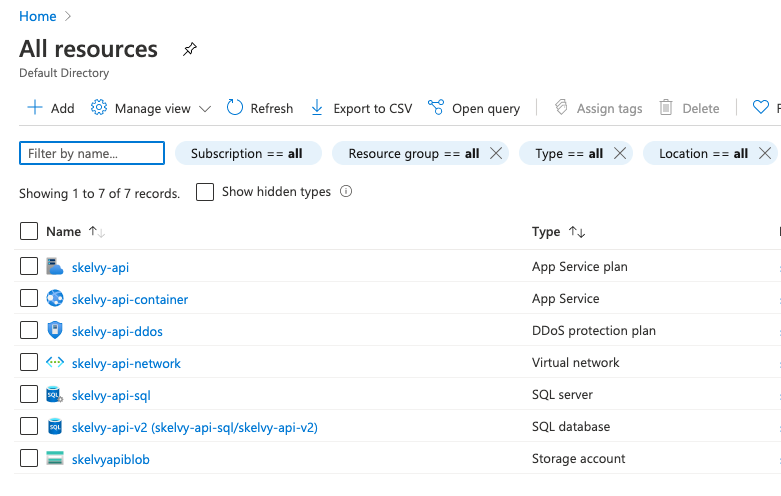Click the info icon beside Show hidden types
This screenshot has width=781, height=496.
pos(346,192)
